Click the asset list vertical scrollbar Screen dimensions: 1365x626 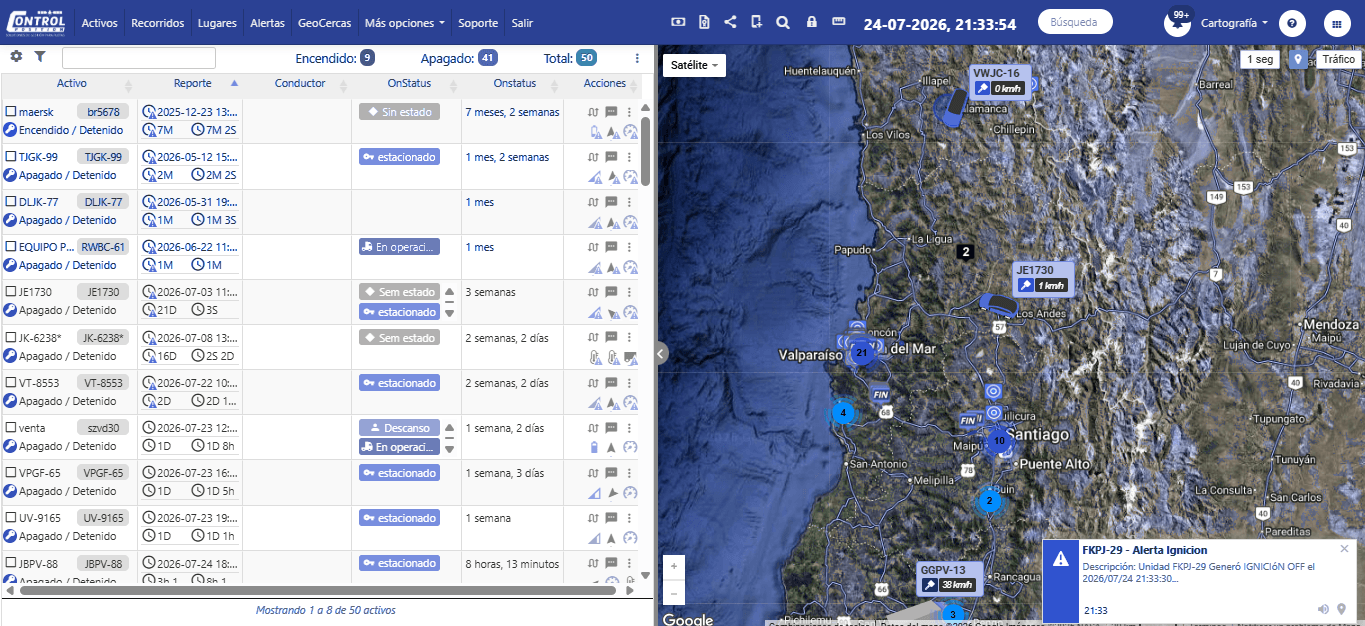coord(645,151)
